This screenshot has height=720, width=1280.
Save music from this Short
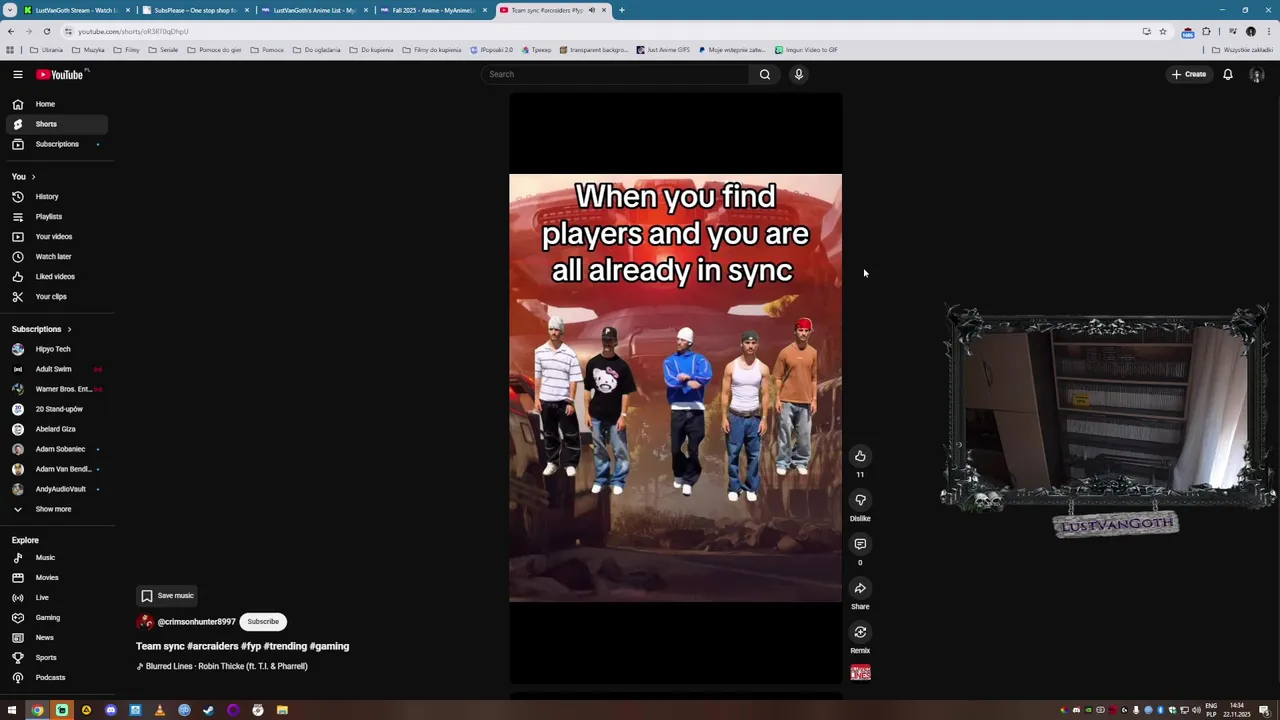click(167, 596)
